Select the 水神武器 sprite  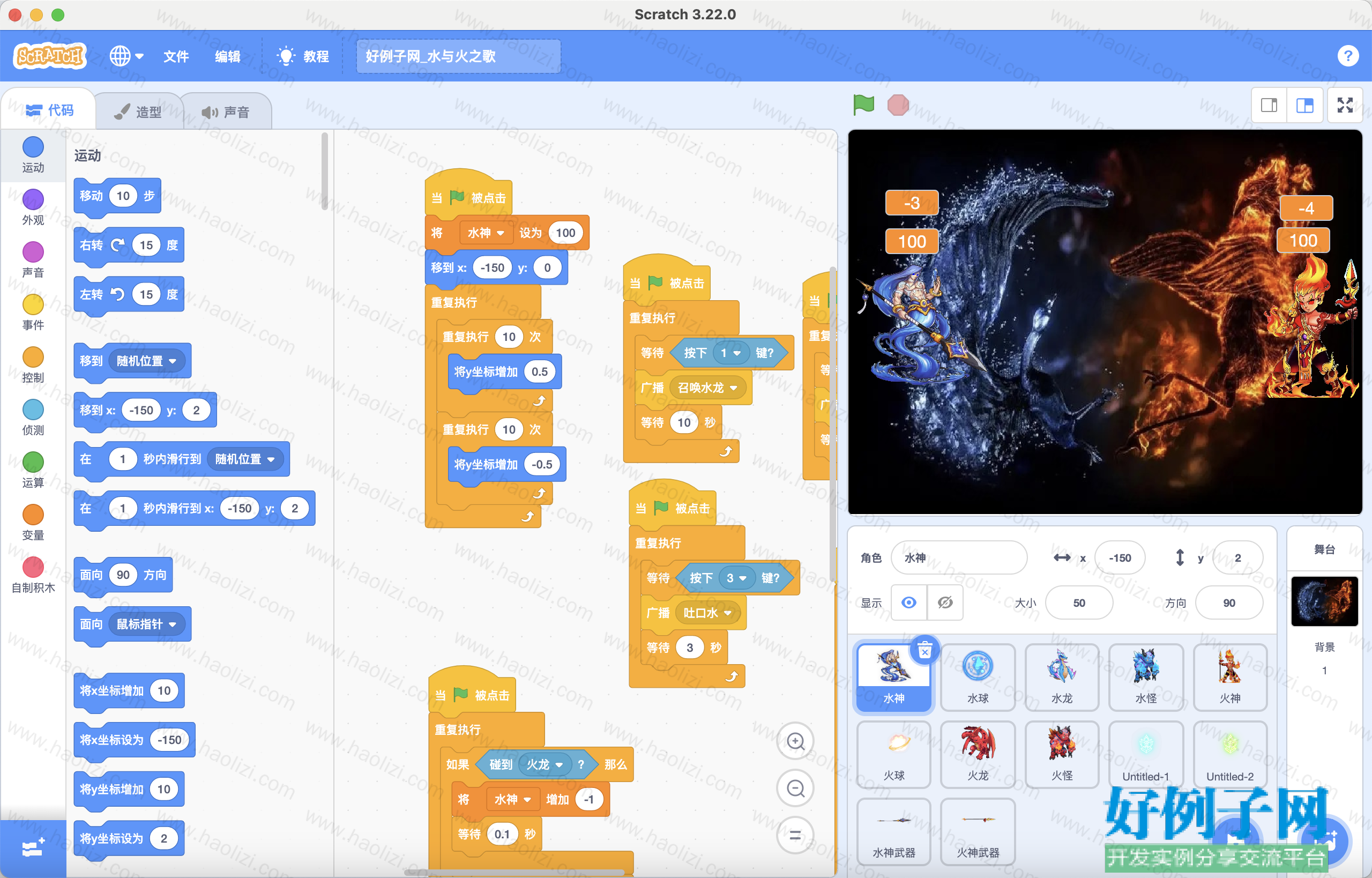(894, 832)
